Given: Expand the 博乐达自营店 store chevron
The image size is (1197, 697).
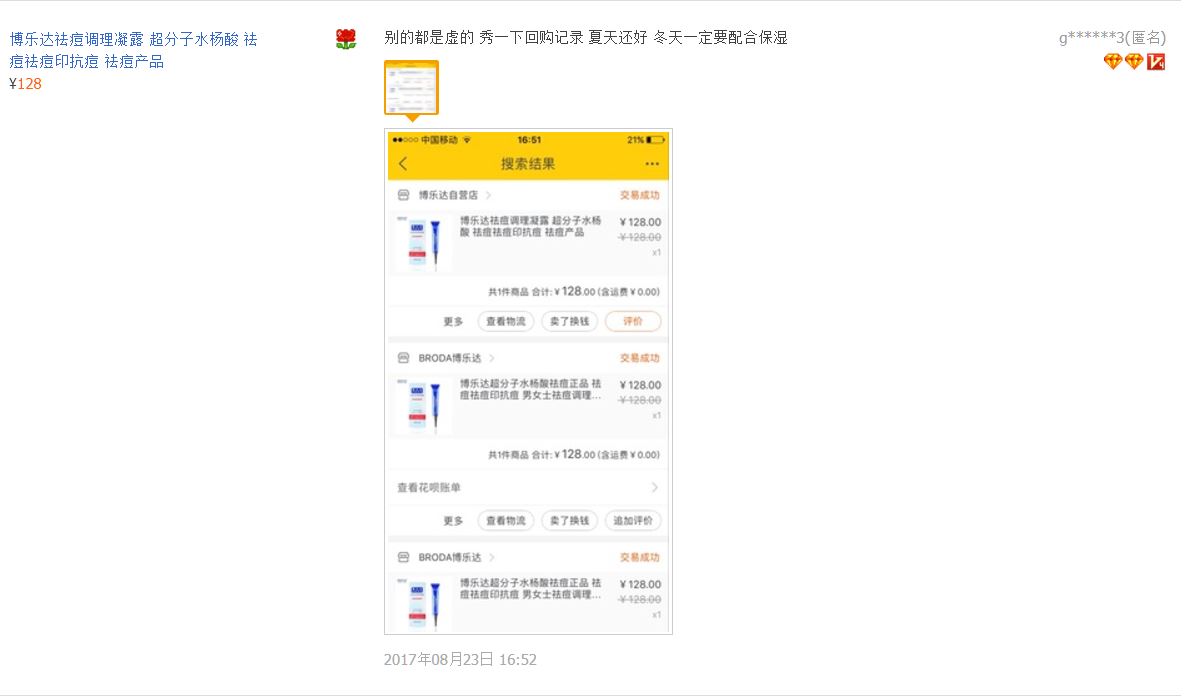Looking at the screenshot, I should (x=489, y=195).
